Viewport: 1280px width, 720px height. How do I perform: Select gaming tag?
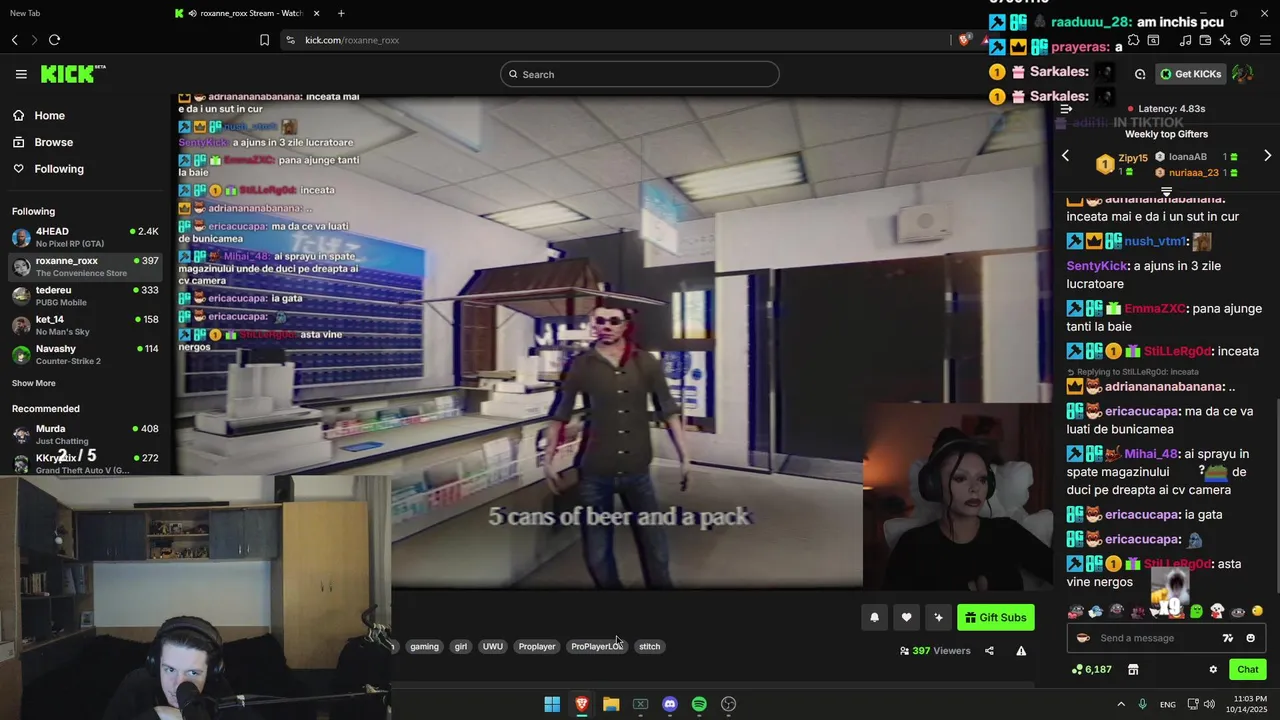point(424,646)
